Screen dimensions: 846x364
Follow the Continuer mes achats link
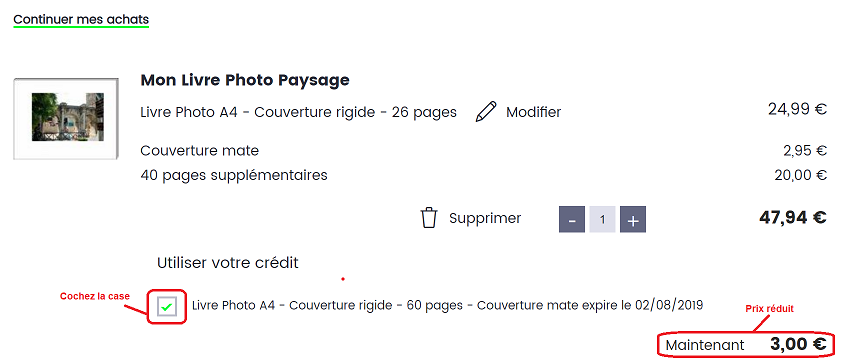coord(81,20)
